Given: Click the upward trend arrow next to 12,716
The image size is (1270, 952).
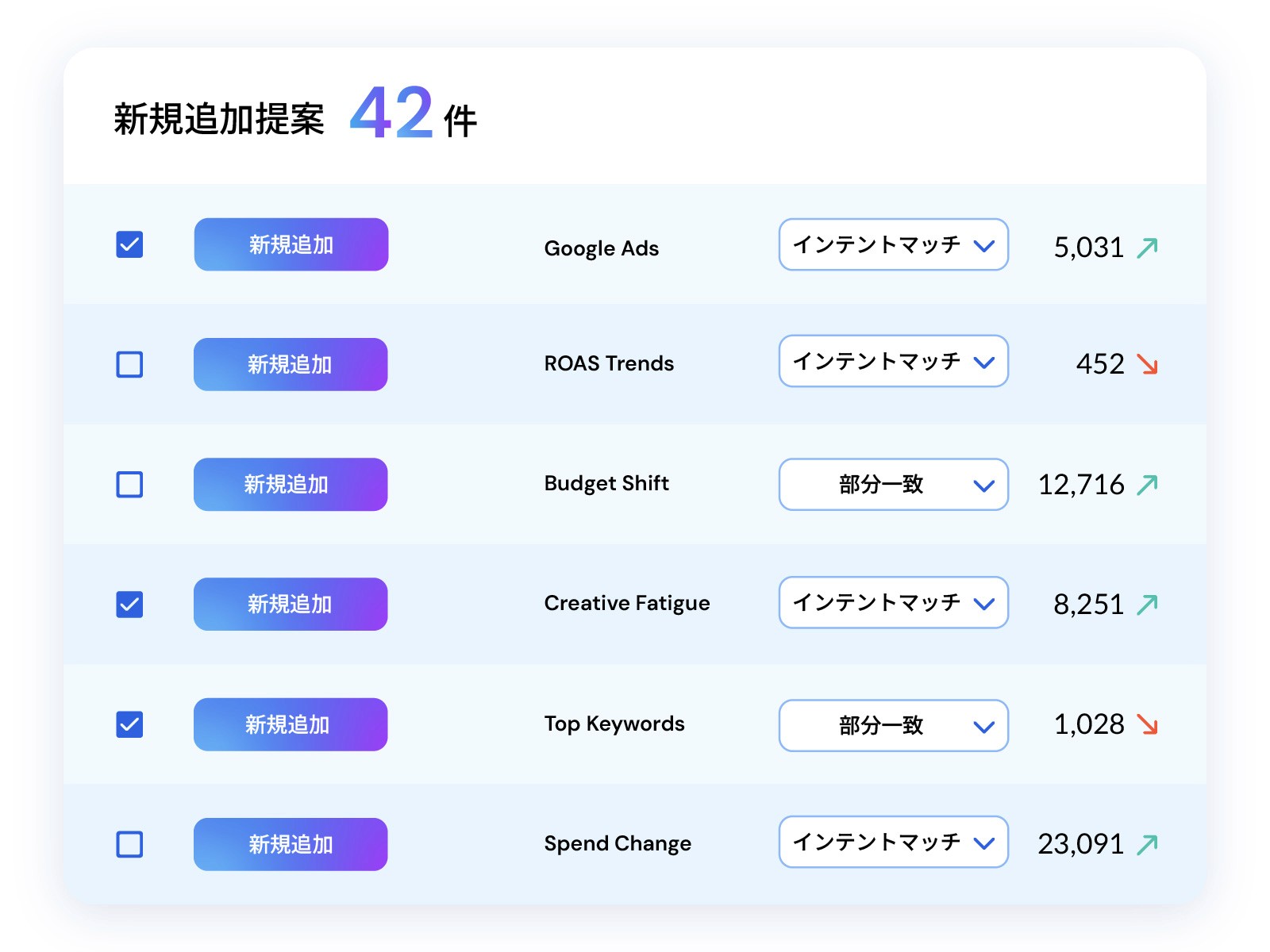Looking at the screenshot, I should pyautogui.click(x=1149, y=484).
